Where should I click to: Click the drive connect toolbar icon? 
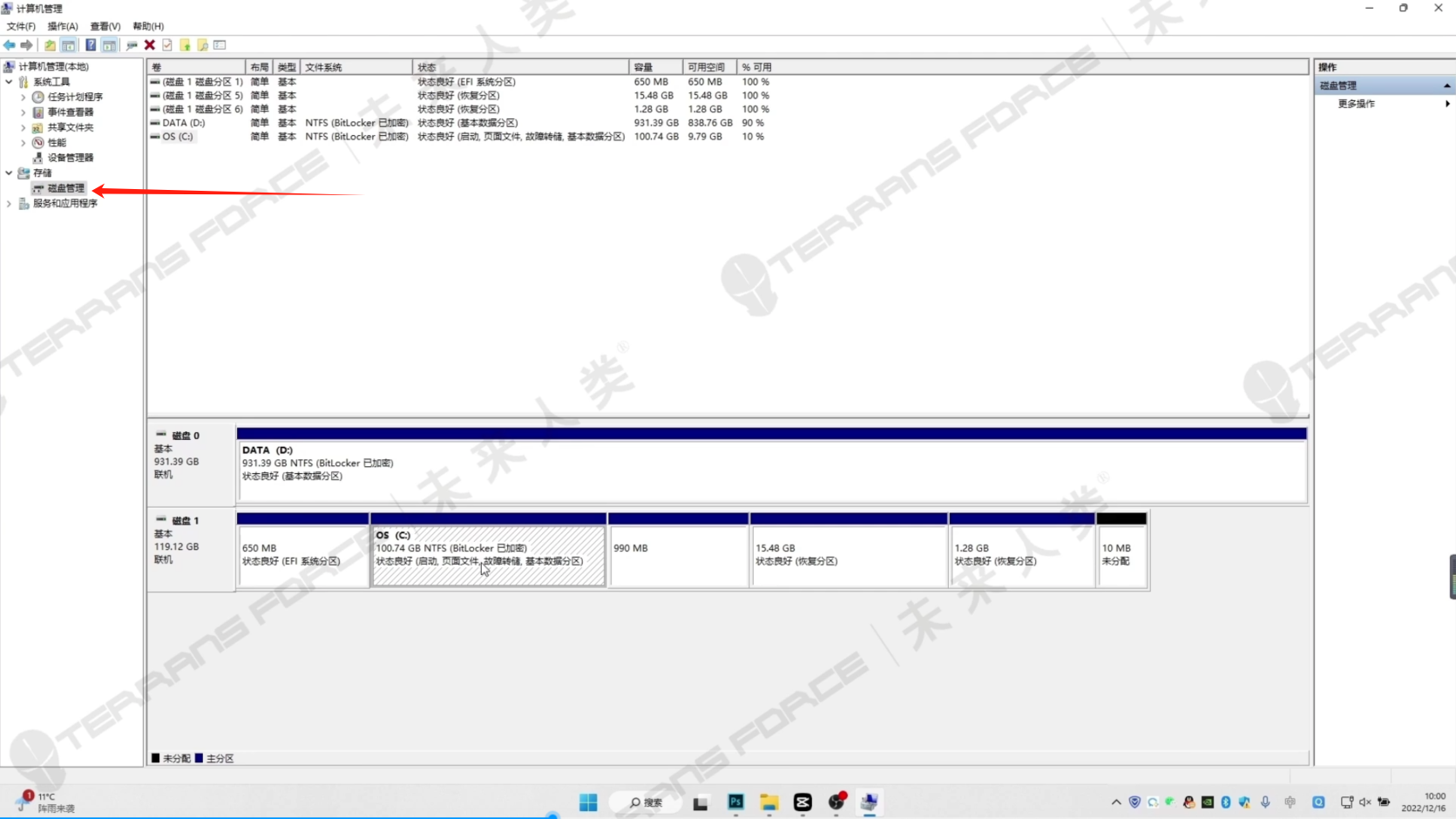pos(132,45)
